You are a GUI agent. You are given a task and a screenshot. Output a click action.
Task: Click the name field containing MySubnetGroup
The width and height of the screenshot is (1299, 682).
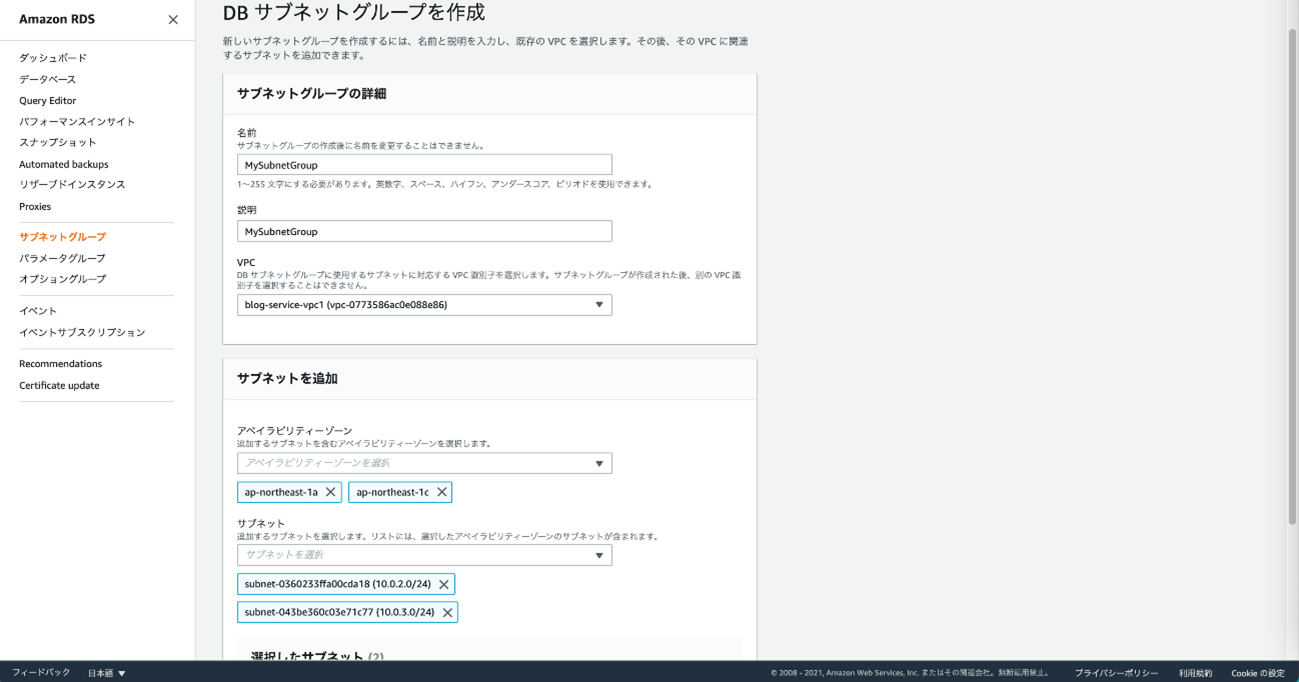click(424, 165)
